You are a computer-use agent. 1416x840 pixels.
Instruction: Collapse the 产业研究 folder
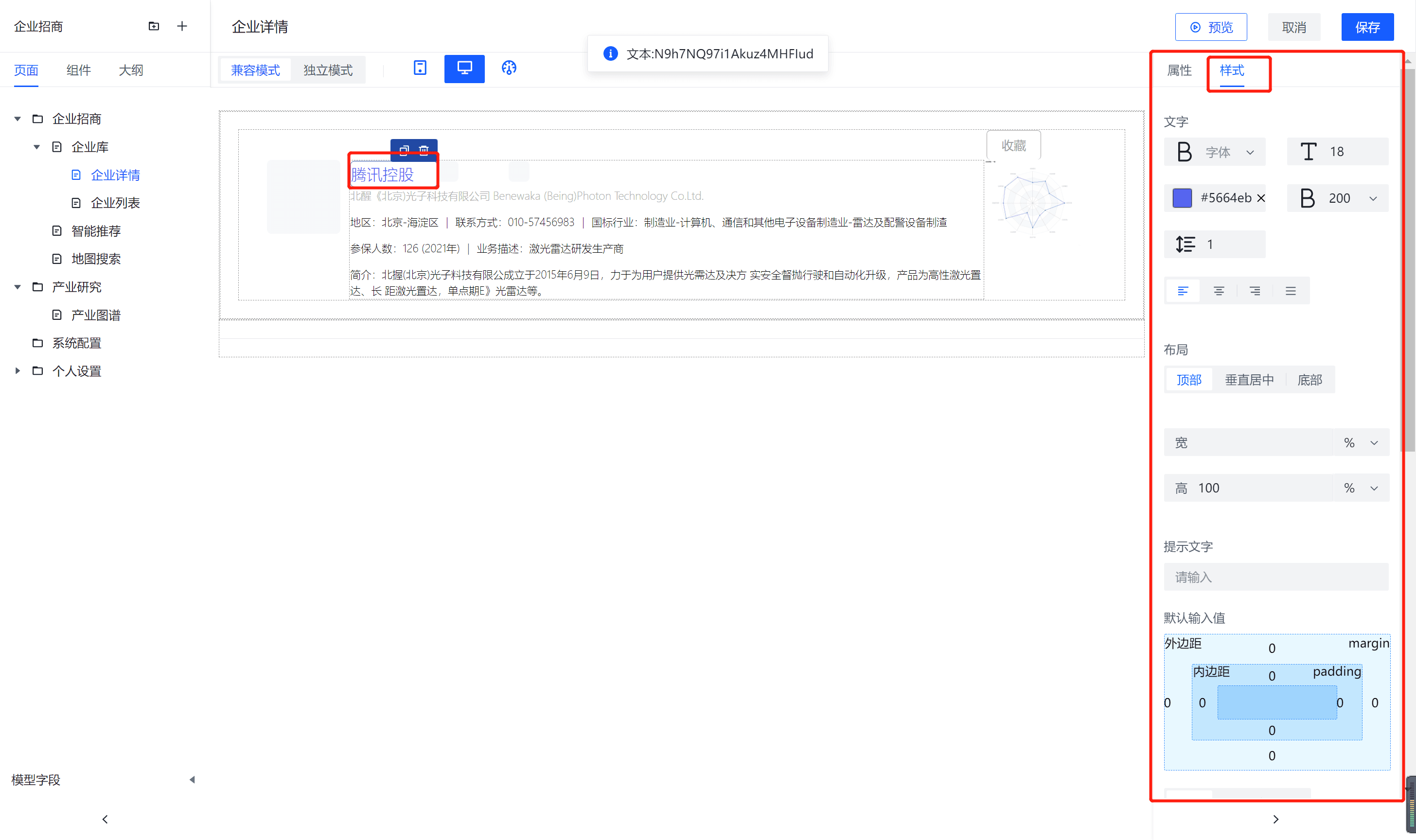pos(18,287)
